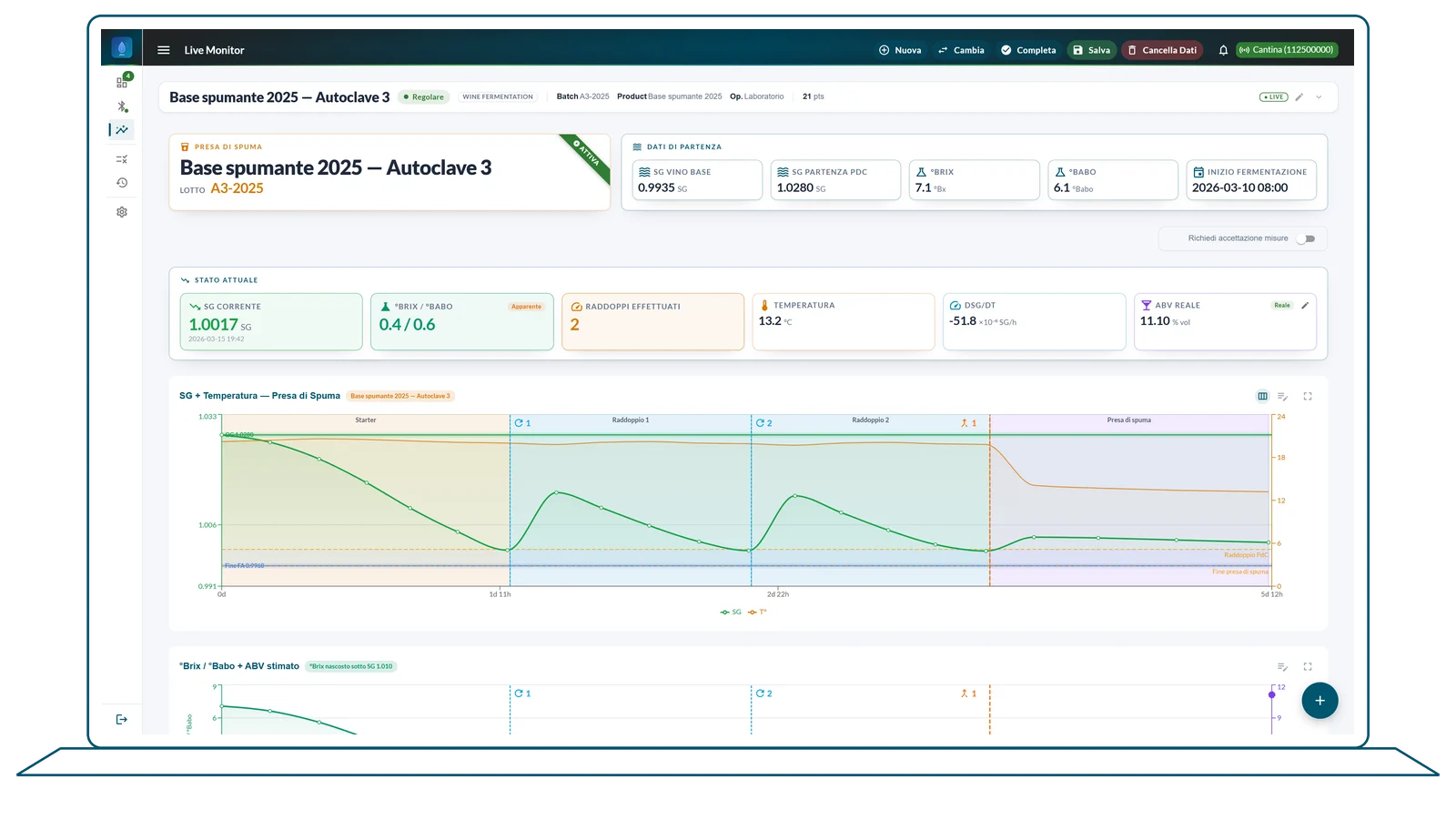Expand the batch header chevron

point(1319,96)
